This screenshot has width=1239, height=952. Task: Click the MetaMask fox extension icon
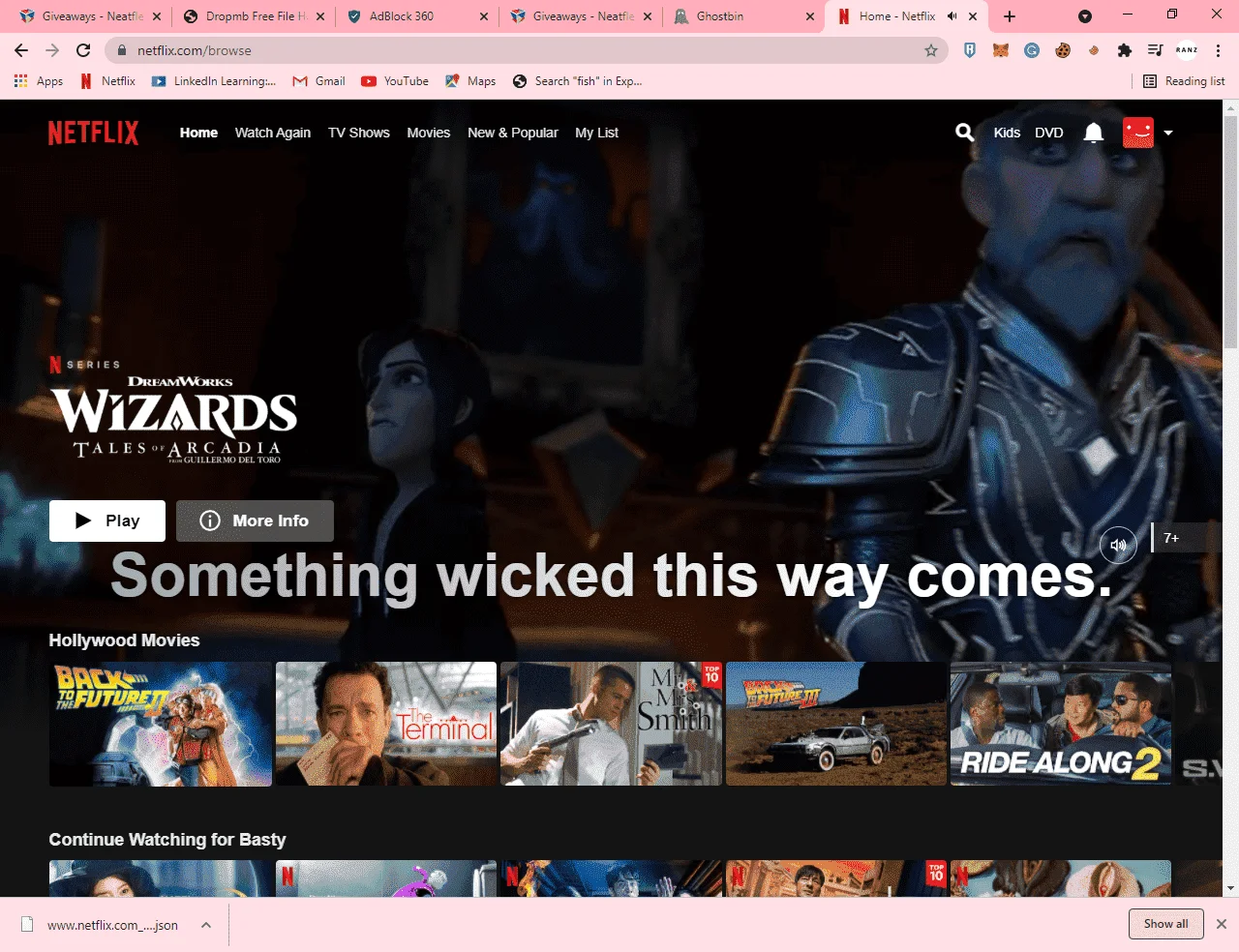(1001, 50)
